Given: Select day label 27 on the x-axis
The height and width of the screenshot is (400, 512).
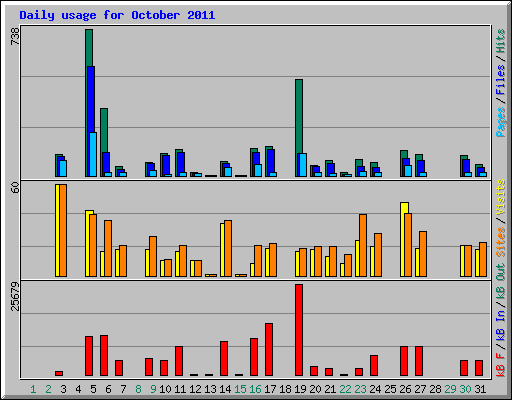Looking at the screenshot, I should point(420,389).
